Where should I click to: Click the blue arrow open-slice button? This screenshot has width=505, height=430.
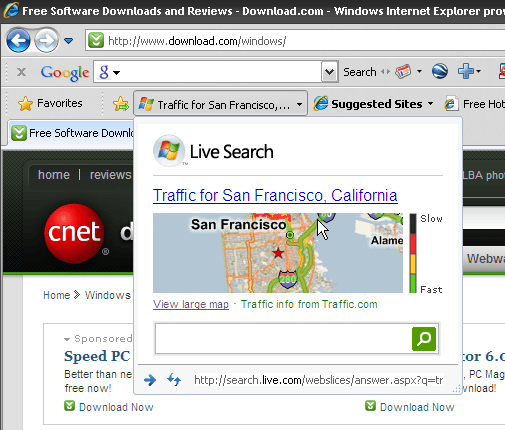point(150,380)
